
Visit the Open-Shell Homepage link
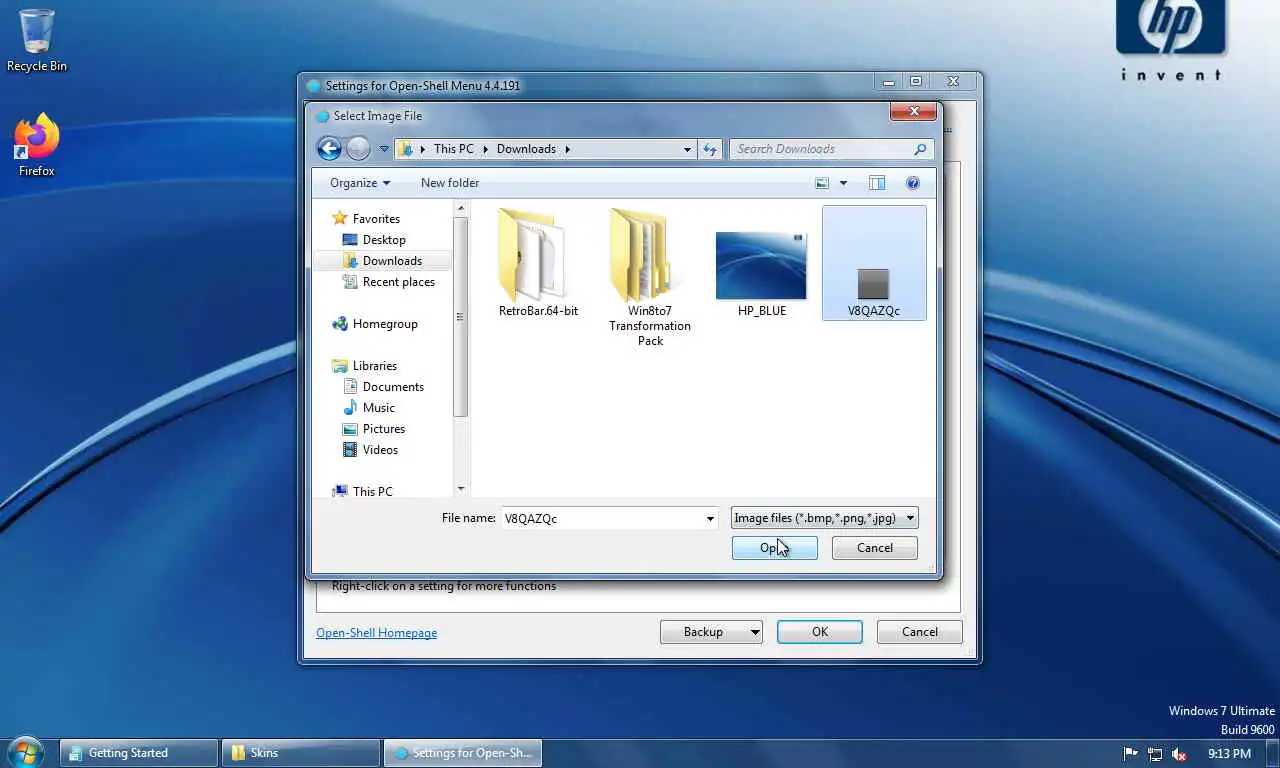[376, 632]
